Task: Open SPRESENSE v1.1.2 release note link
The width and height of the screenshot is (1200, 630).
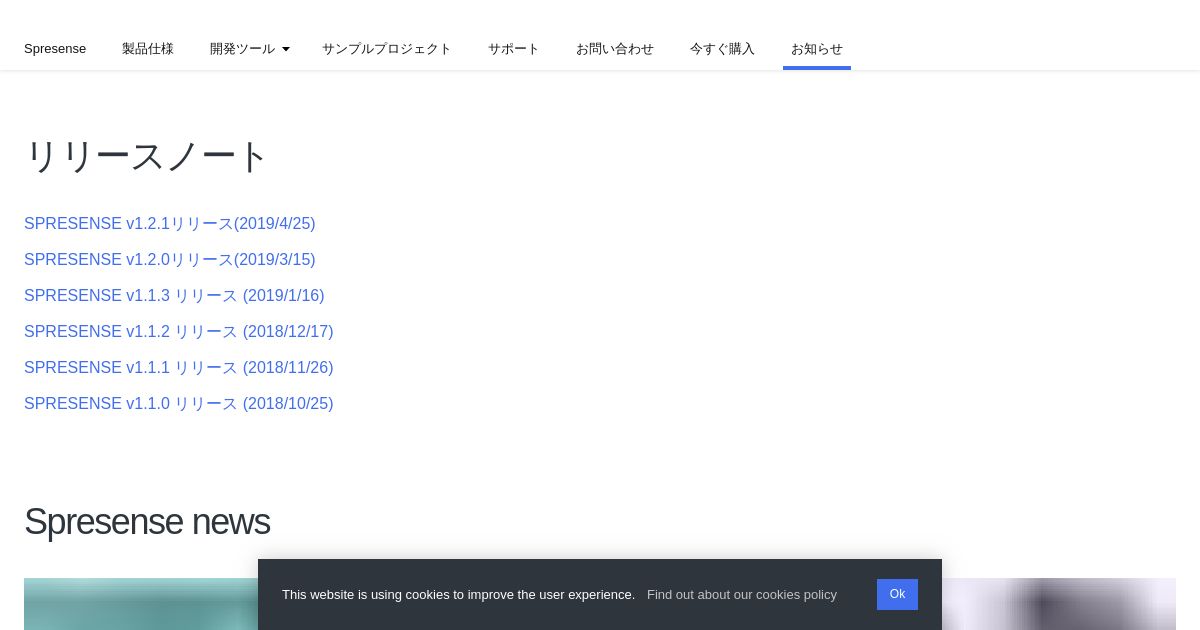Action: 179,332
